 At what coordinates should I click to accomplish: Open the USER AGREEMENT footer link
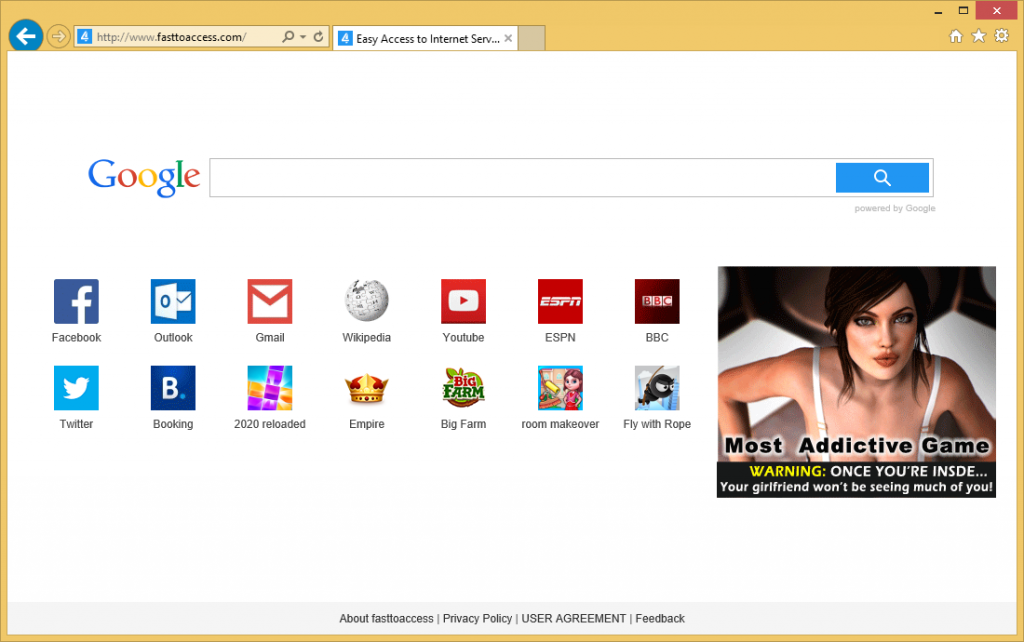[573, 619]
